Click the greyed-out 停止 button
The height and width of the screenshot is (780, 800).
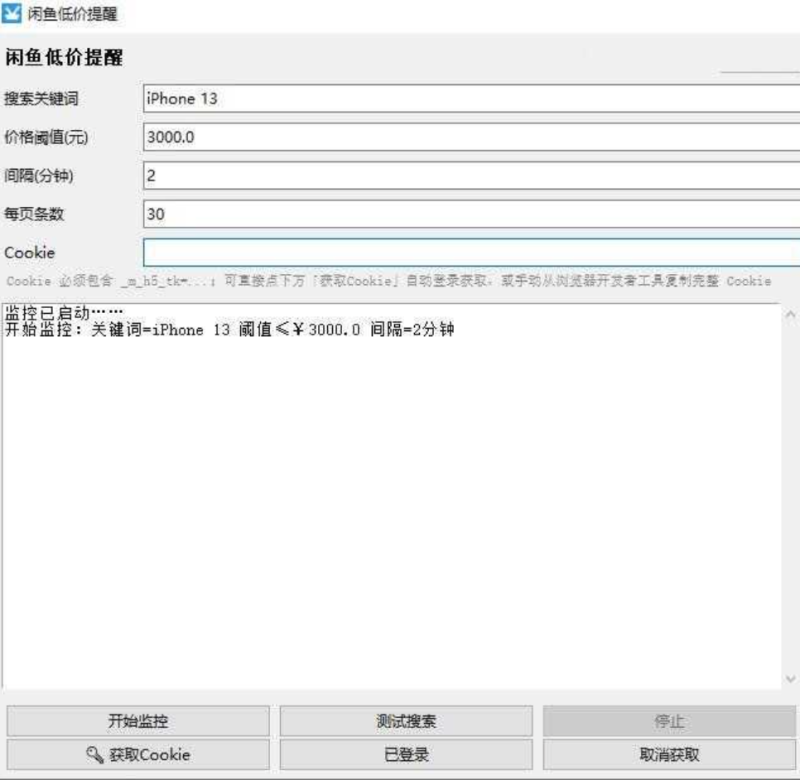click(669, 721)
